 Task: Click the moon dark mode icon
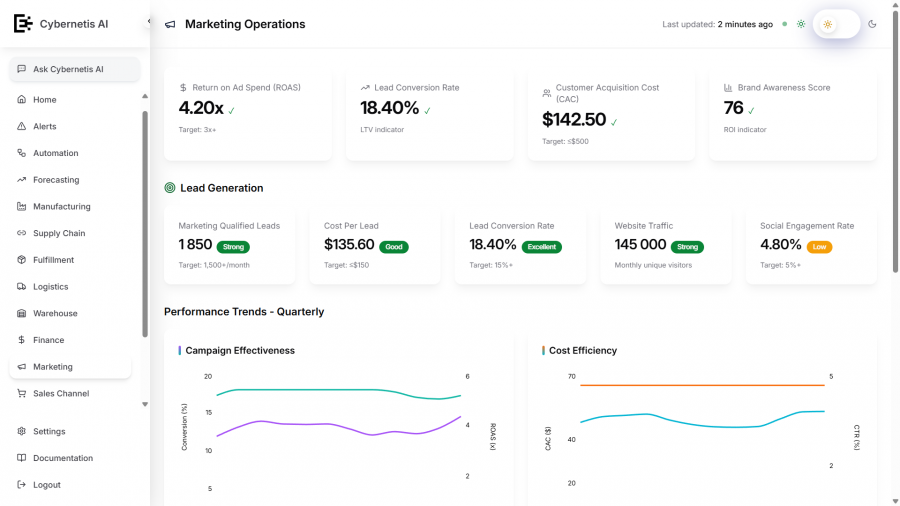(872, 24)
